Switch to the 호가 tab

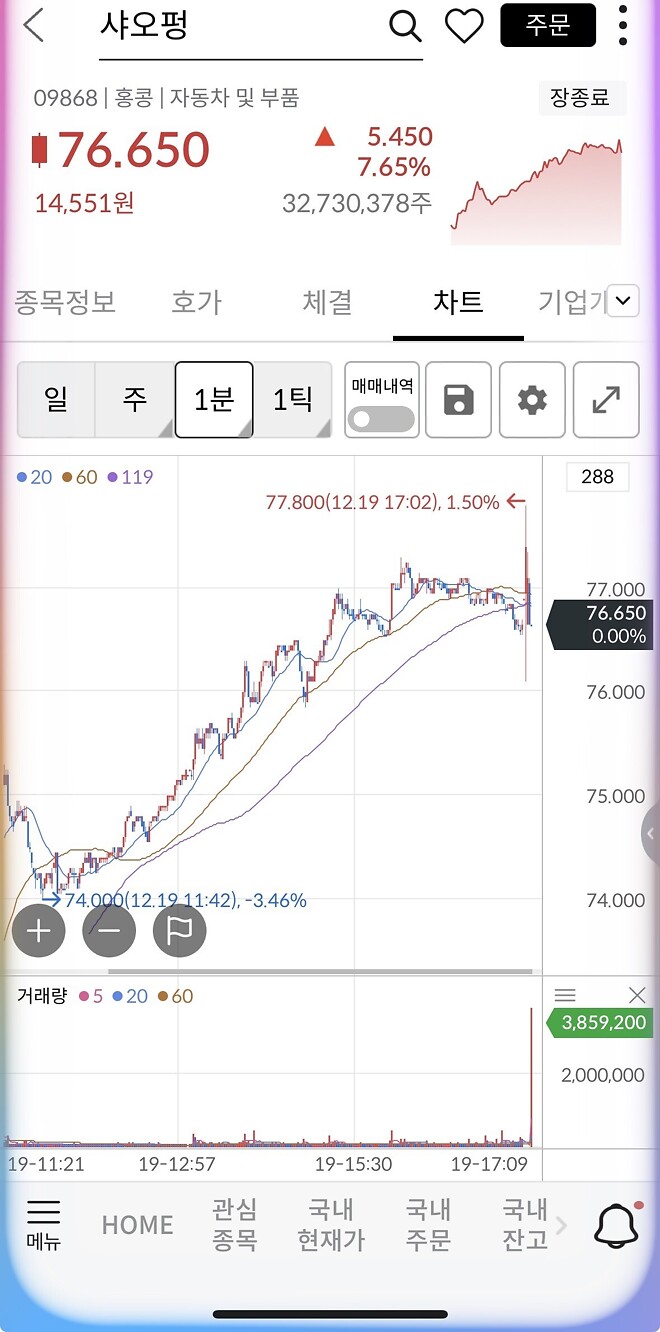point(196,302)
